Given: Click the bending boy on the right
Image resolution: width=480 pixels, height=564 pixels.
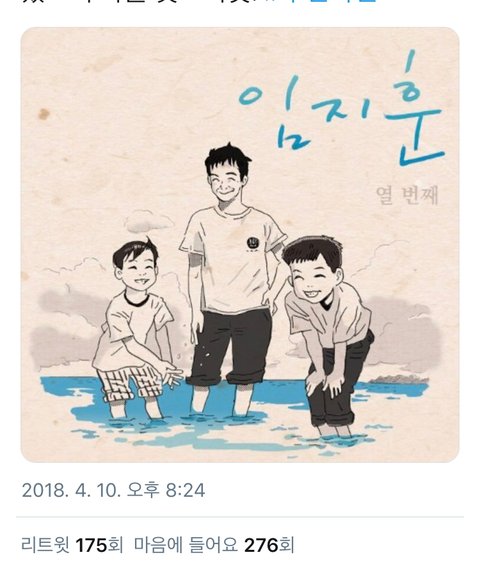Looking at the screenshot, I should click(x=327, y=333).
